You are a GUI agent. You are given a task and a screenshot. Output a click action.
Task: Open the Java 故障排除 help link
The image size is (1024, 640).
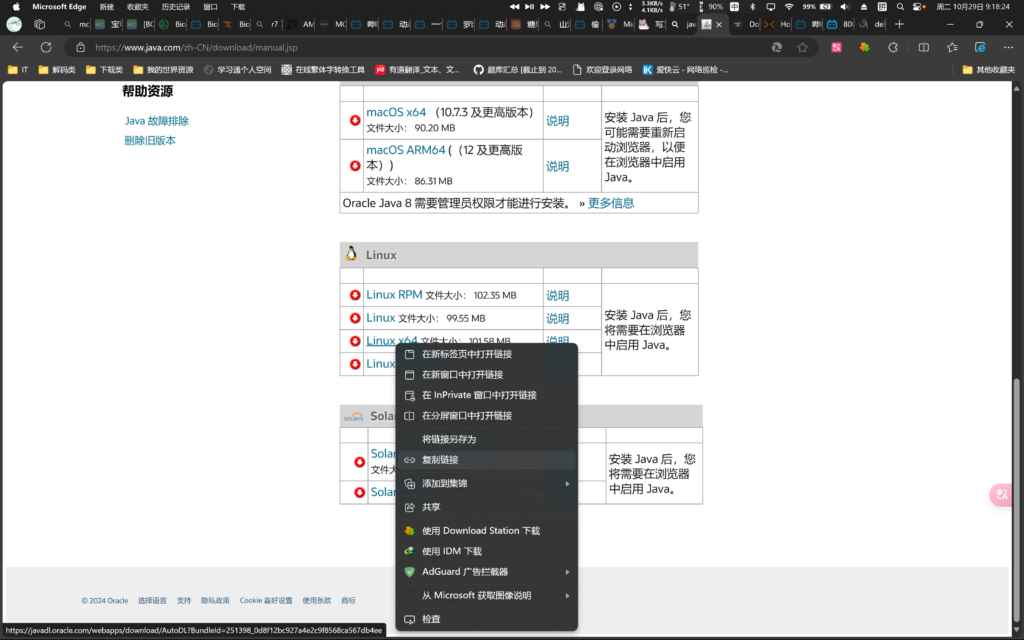(156, 121)
